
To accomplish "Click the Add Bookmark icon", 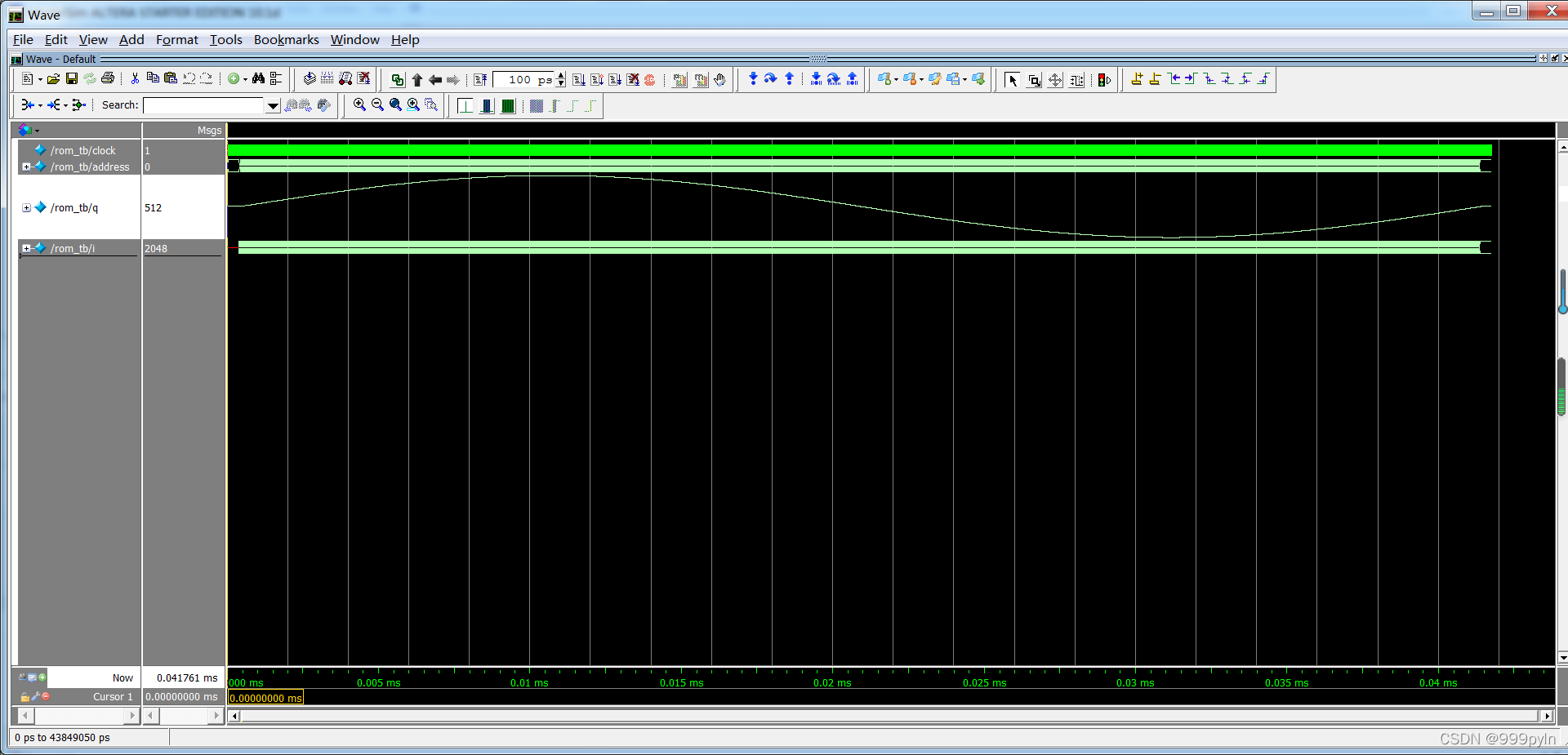I will click(884, 79).
